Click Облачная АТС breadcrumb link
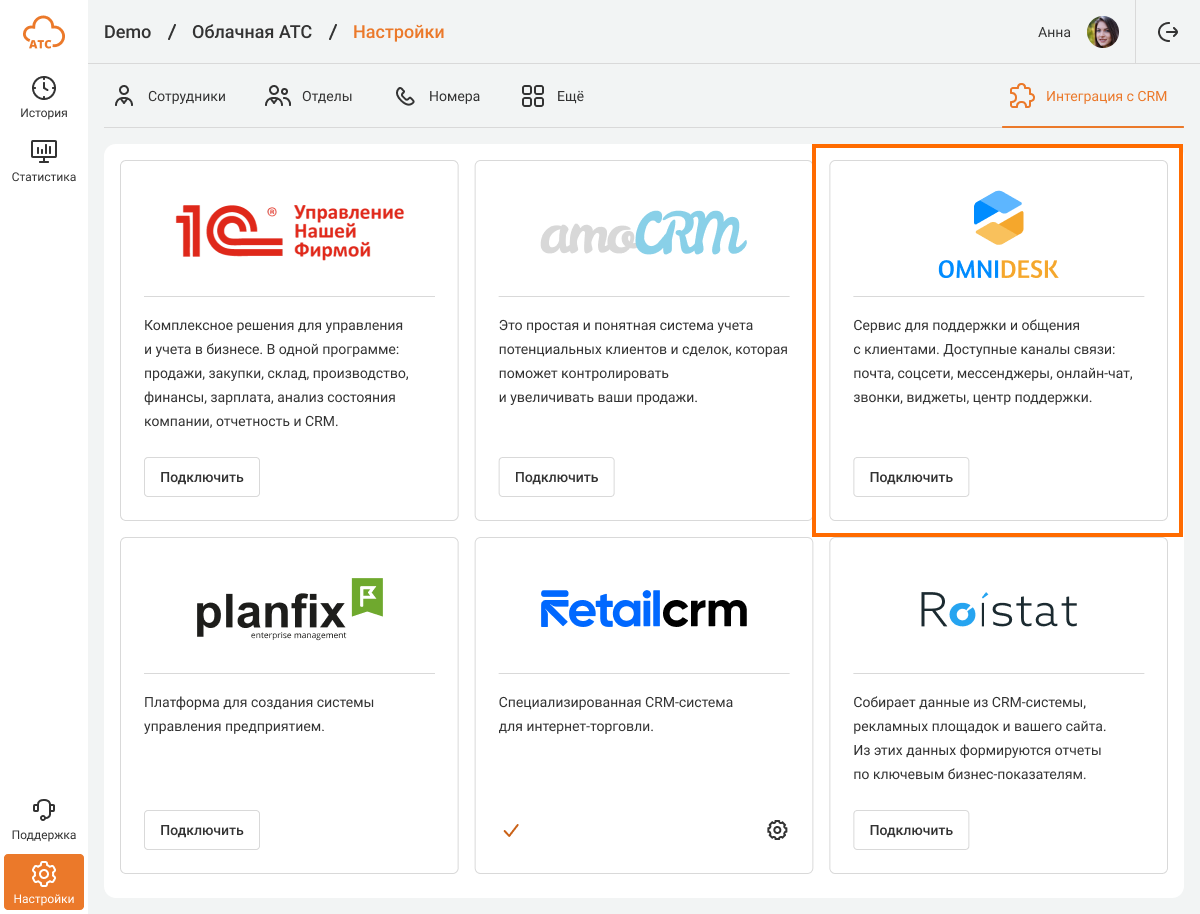Image resolution: width=1200 pixels, height=914 pixels. [x=252, y=32]
